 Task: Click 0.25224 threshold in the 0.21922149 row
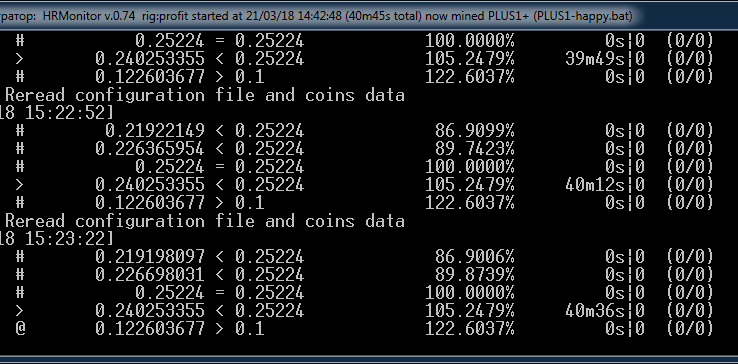pos(270,130)
